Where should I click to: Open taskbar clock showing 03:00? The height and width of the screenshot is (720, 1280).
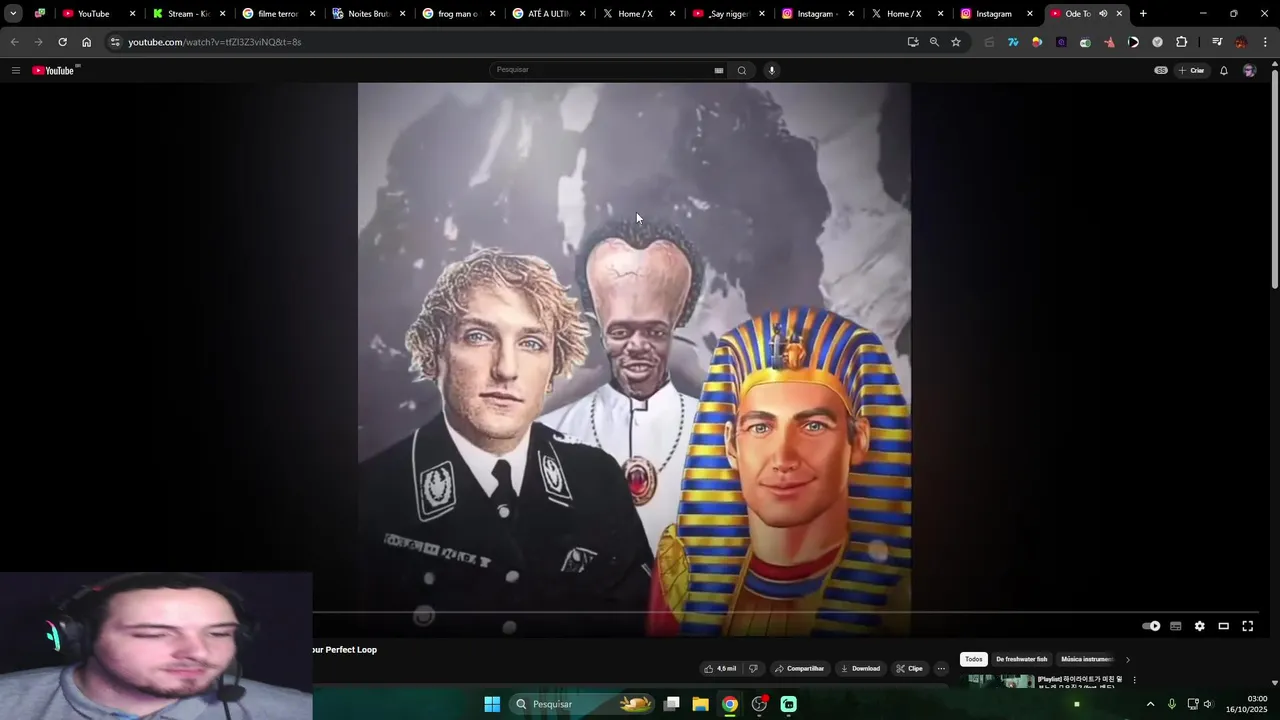pos(1246,704)
